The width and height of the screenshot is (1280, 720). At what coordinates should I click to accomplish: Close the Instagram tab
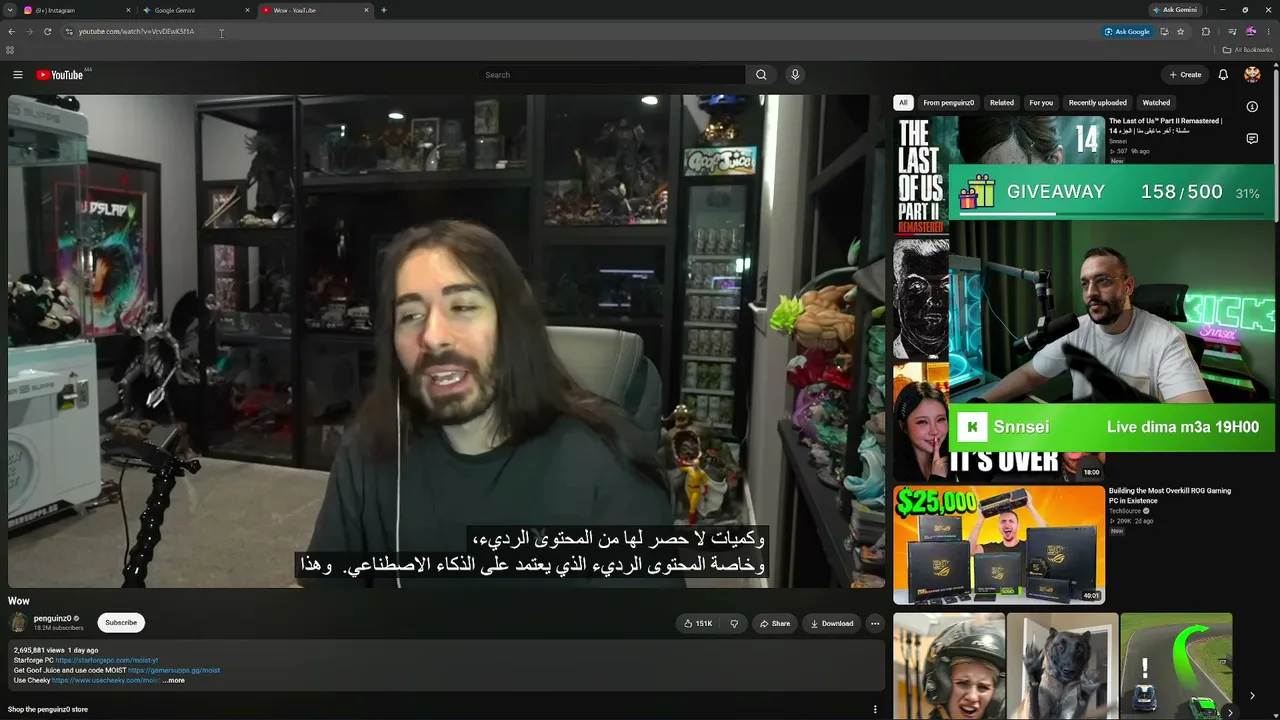(x=128, y=10)
